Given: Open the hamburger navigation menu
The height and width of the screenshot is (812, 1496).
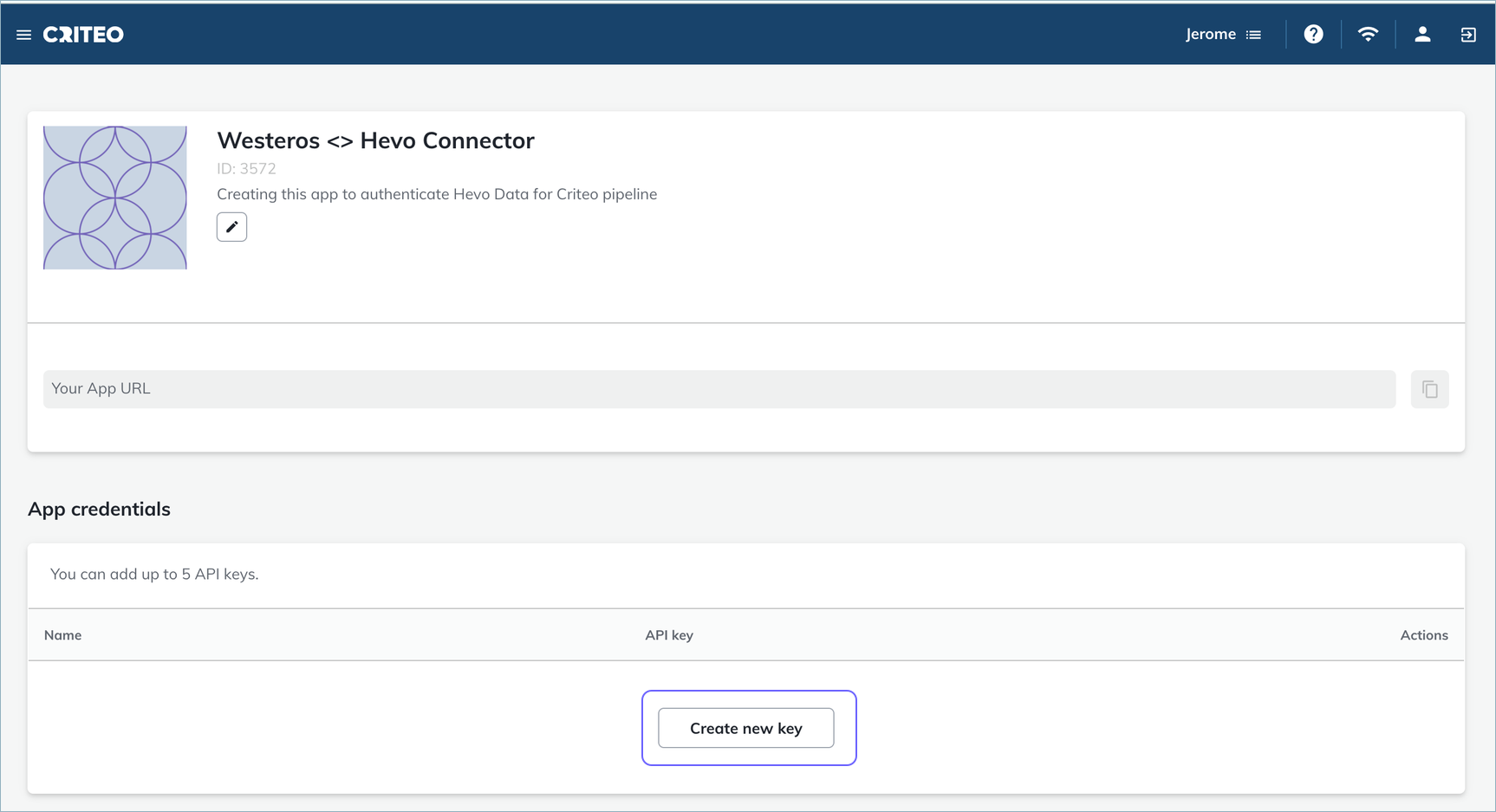Looking at the screenshot, I should point(23,35).
